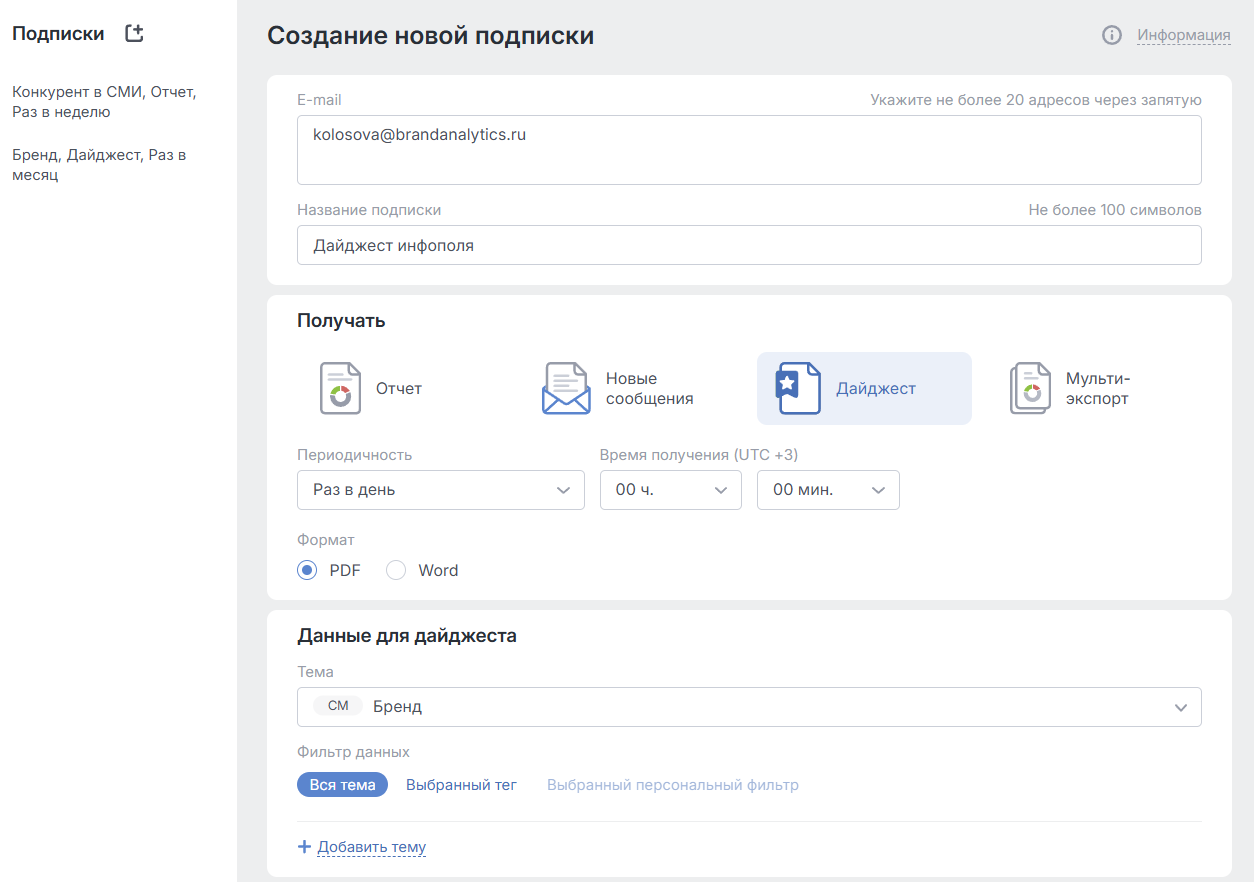Click the Получать section heading

coord(341,321)
